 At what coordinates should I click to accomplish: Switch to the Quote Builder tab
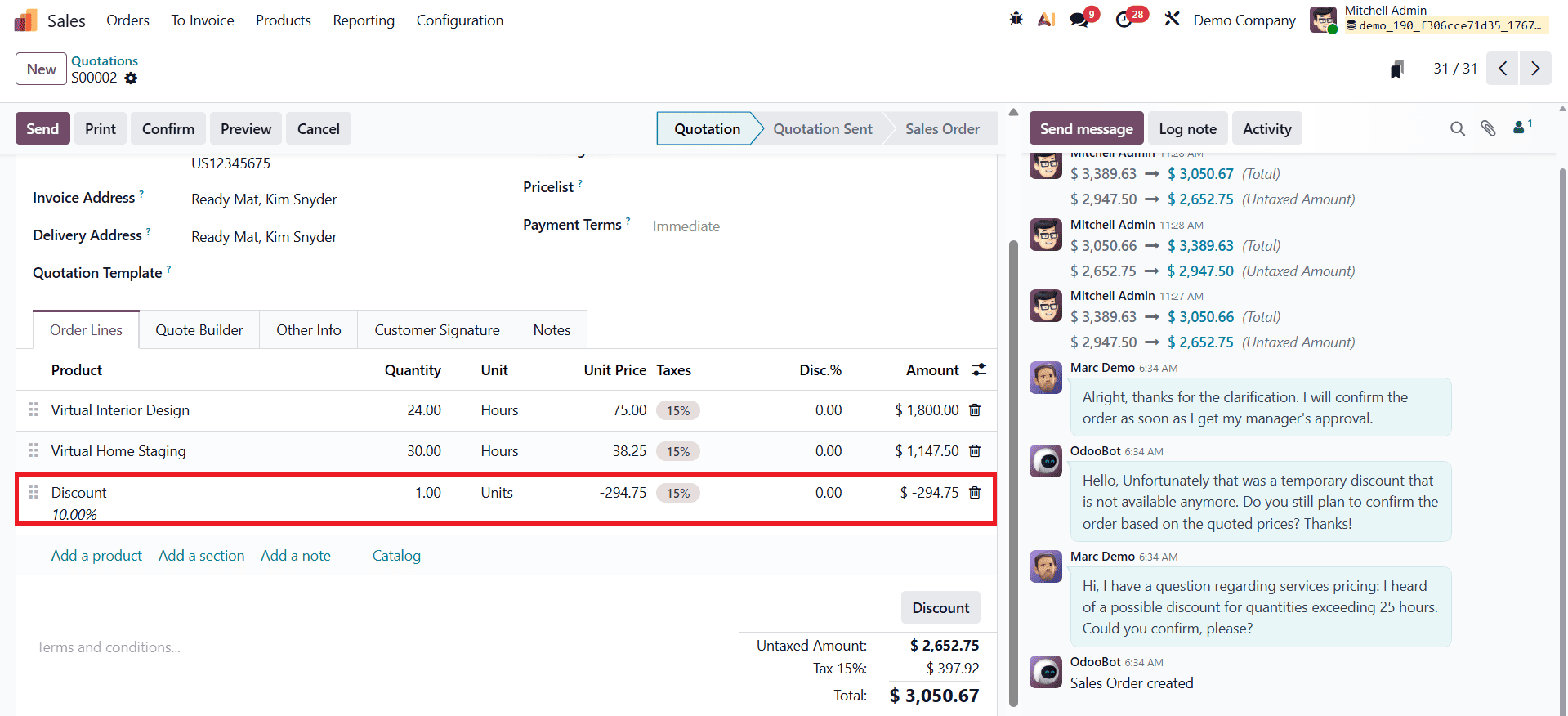coord(199,330)
